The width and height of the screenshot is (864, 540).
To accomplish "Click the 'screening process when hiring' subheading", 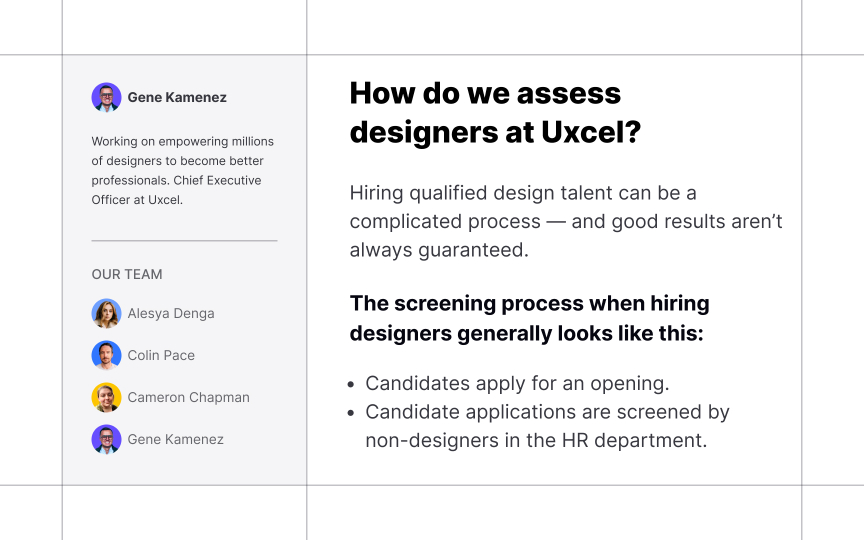I will point(529,318).
